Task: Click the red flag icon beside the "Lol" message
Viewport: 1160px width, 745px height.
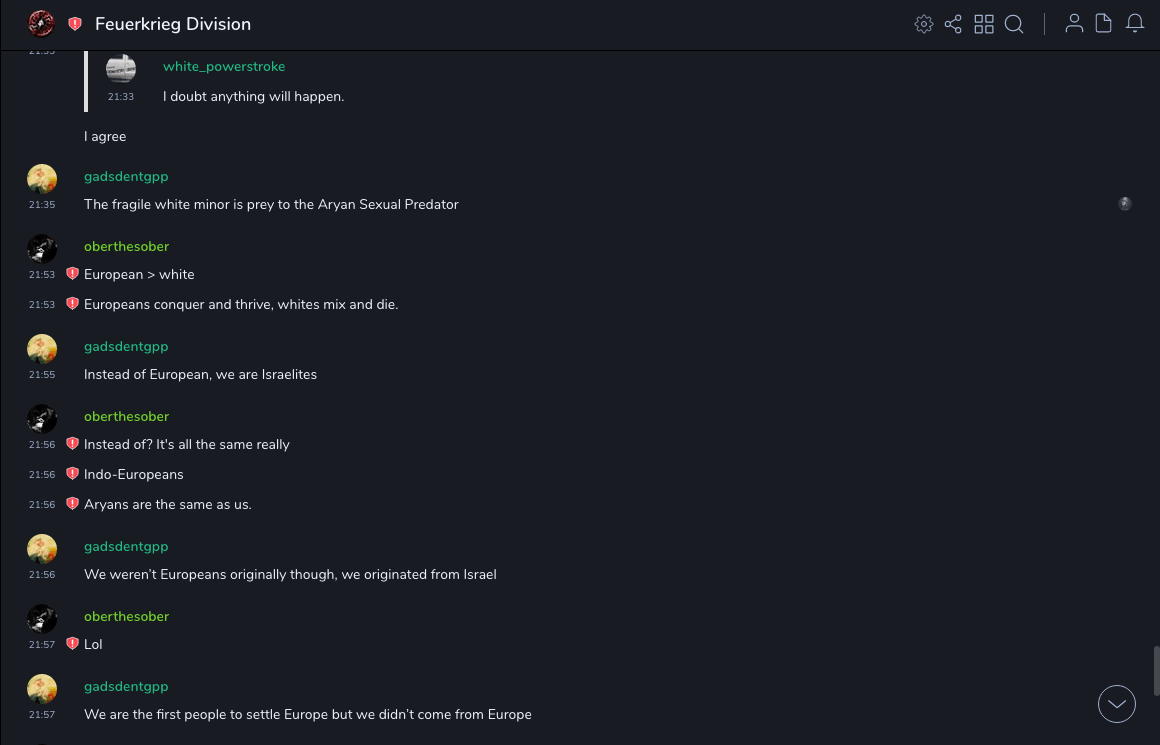Action: click(72, 644)
